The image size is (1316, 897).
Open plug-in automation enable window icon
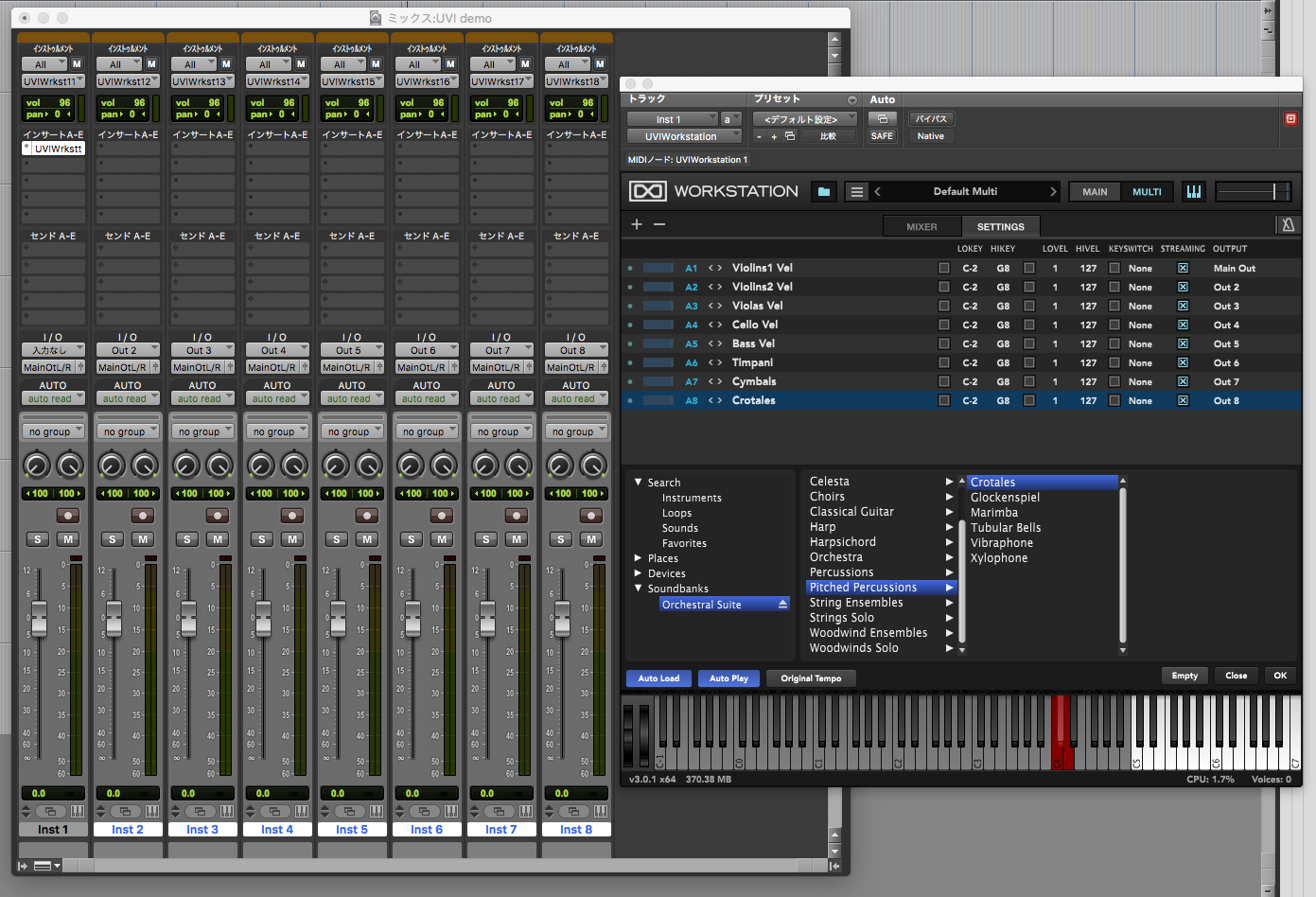coord(882,119)
